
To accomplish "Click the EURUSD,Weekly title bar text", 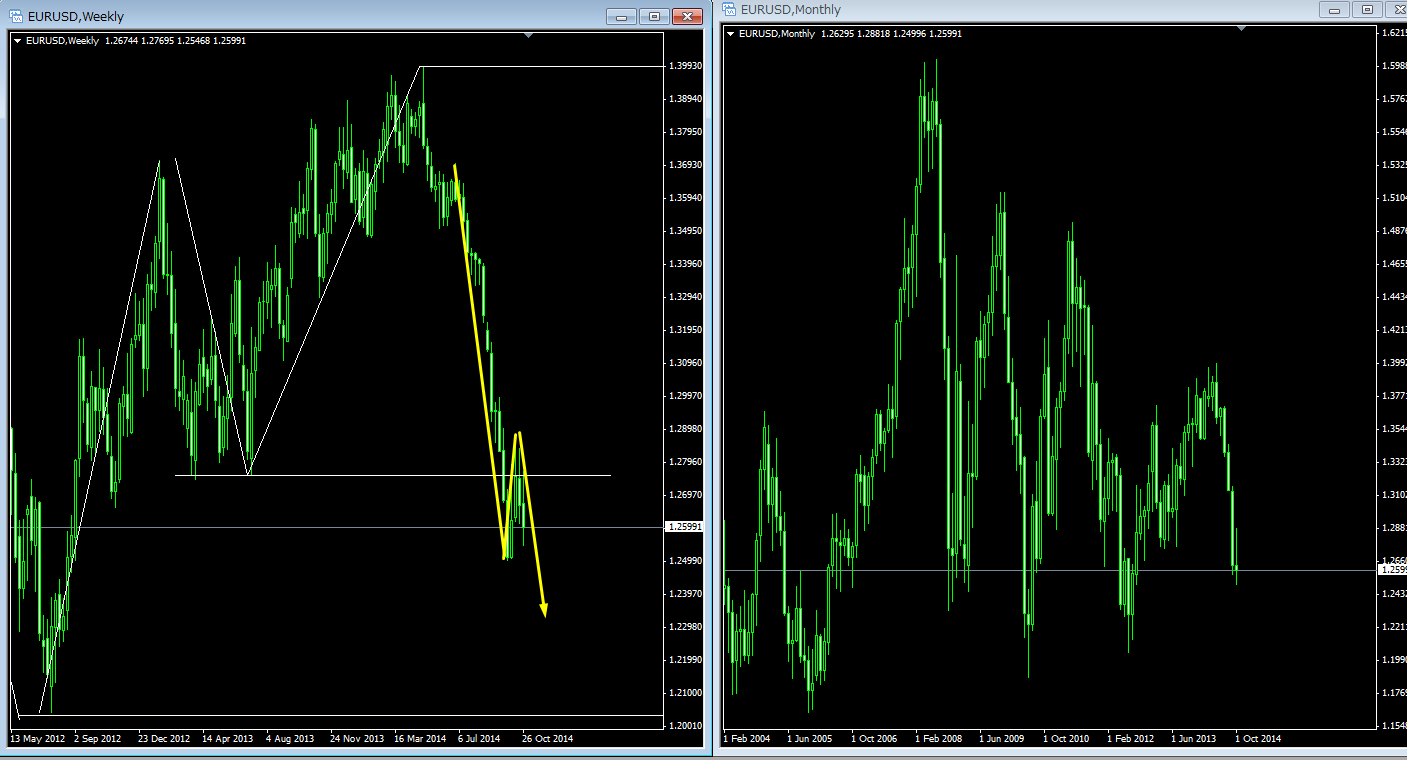I will click(x=76, y=17).
